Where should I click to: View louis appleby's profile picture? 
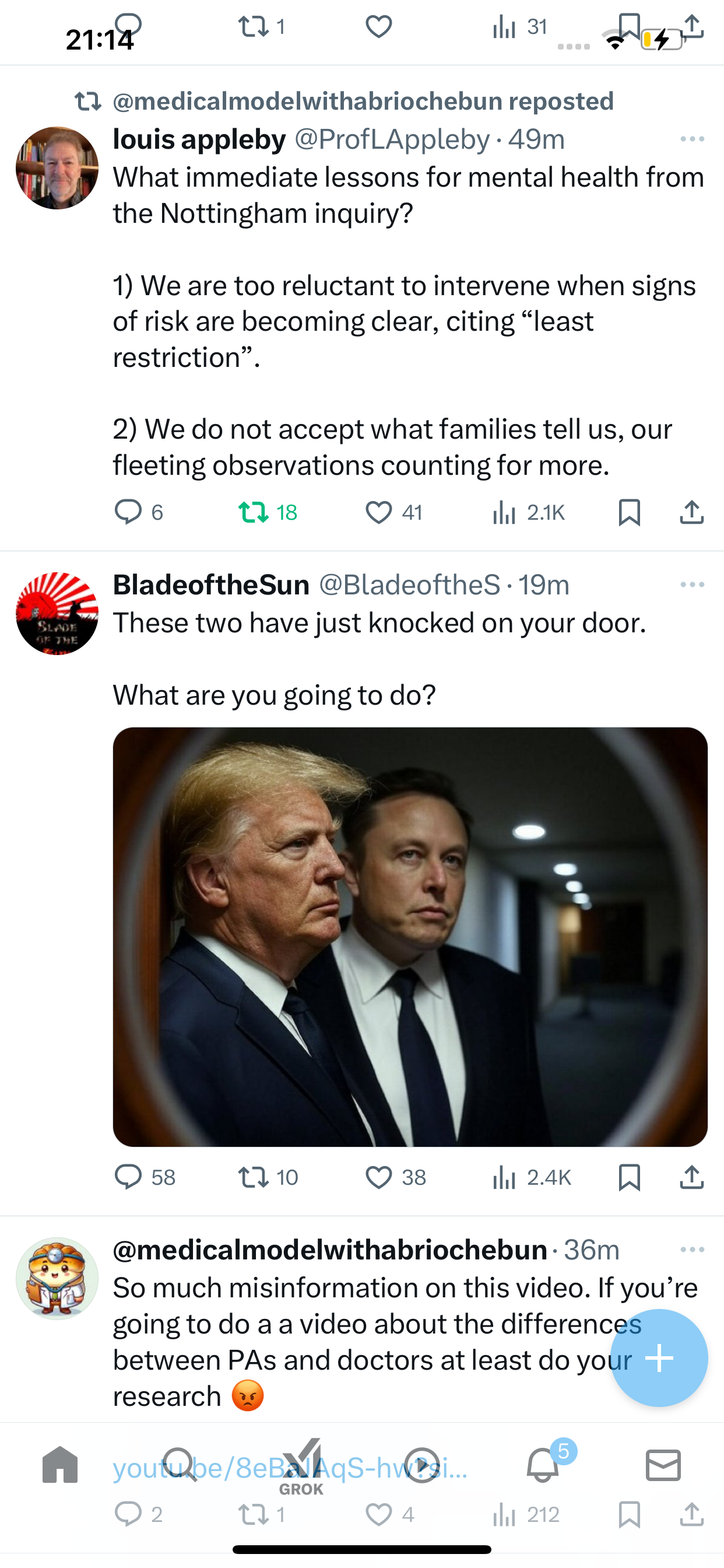point(57,168)
